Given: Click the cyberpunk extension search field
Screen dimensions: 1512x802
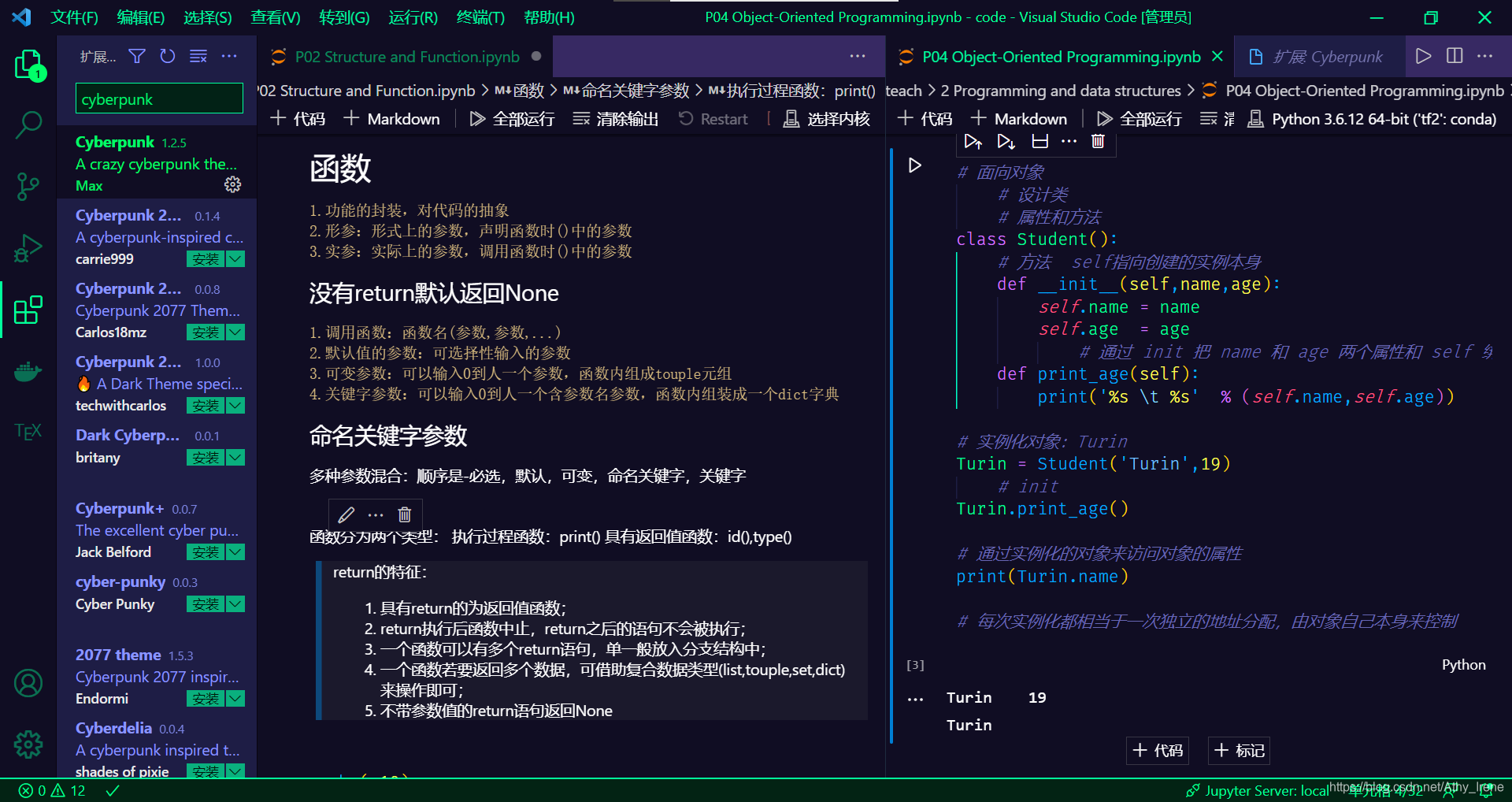Looking at the screenshot, I should [x=157, y=98].
